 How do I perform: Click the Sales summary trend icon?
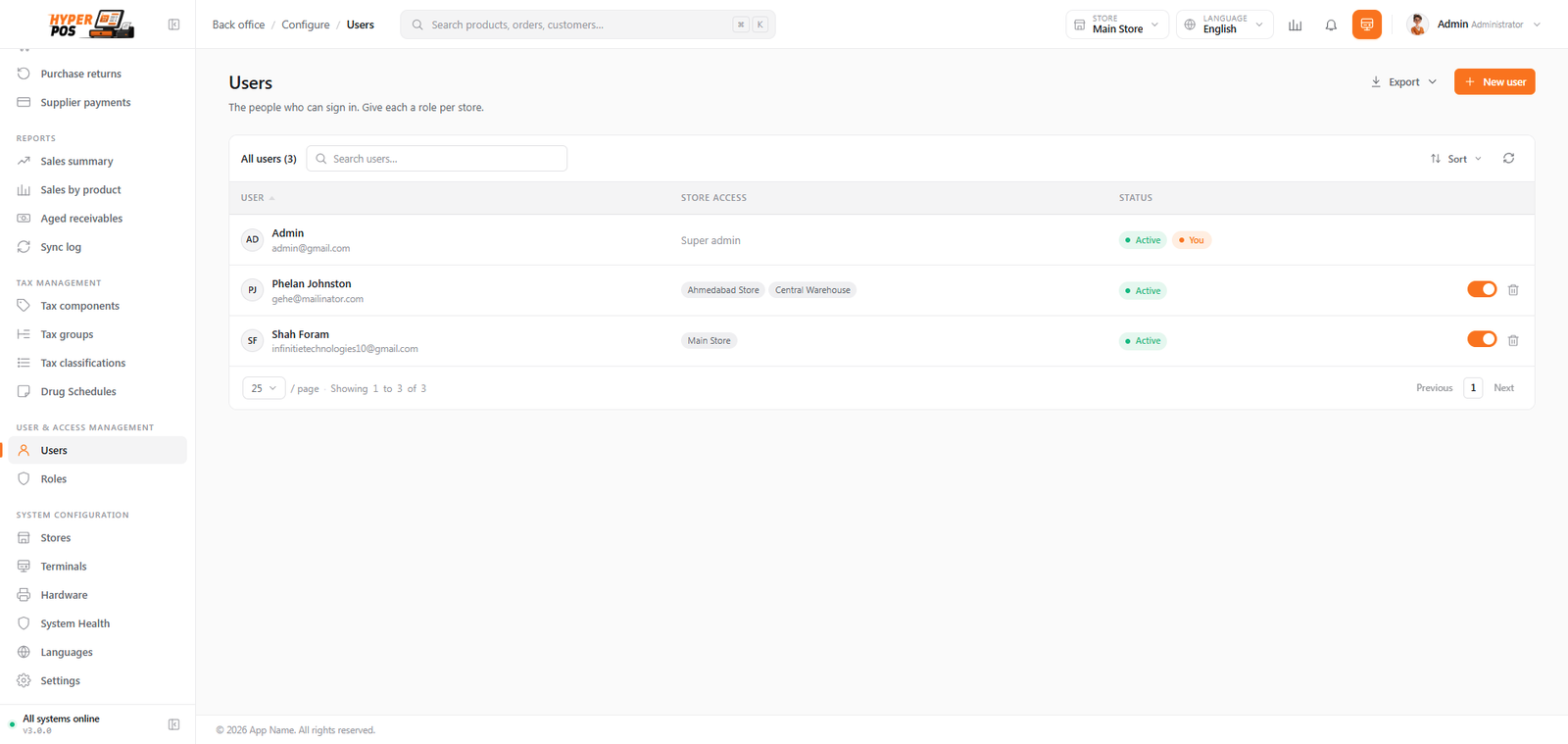click(x=24, y=161)
